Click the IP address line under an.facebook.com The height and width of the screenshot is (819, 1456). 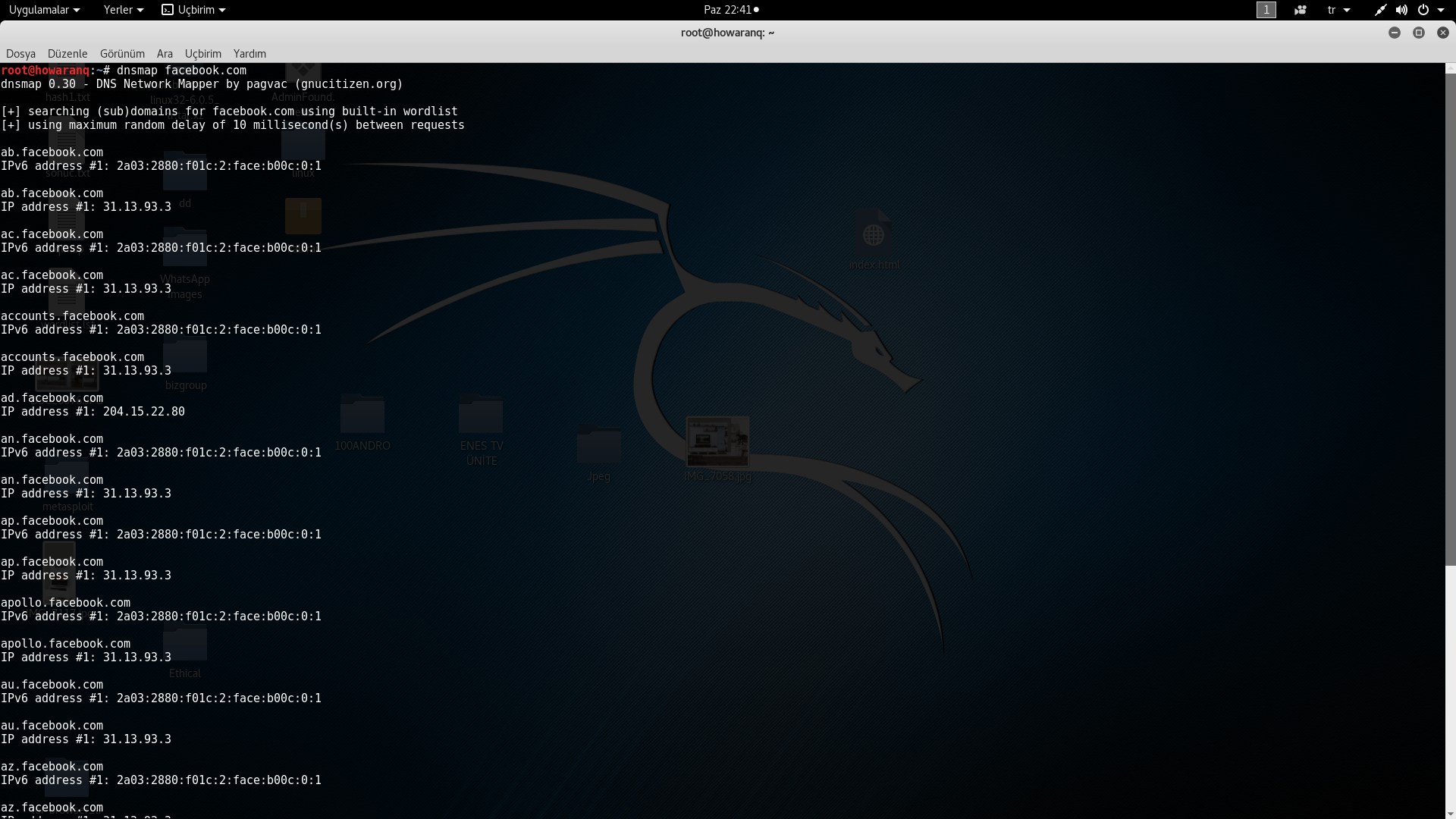coord(86,494)
